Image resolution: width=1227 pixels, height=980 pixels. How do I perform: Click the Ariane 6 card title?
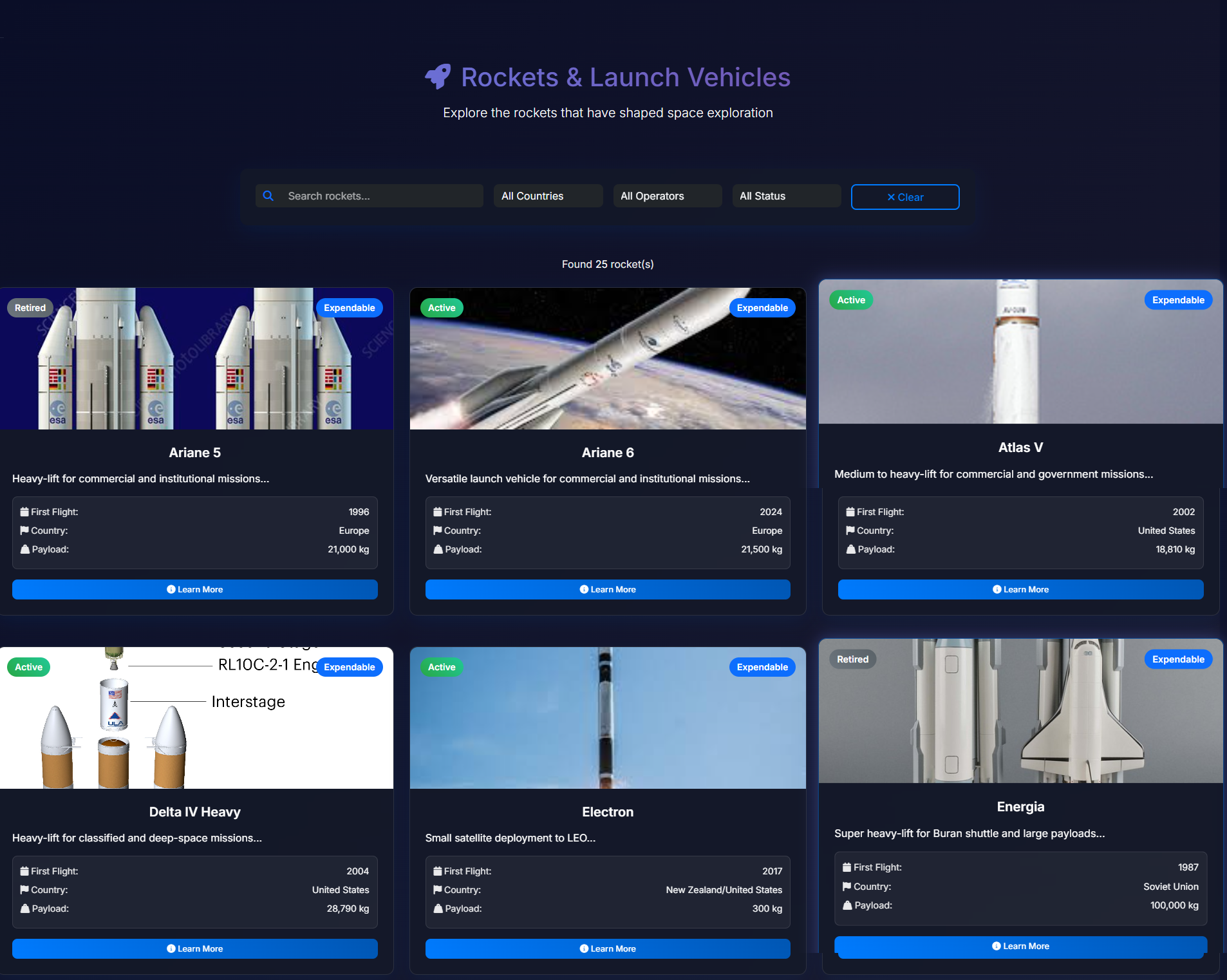608,453
